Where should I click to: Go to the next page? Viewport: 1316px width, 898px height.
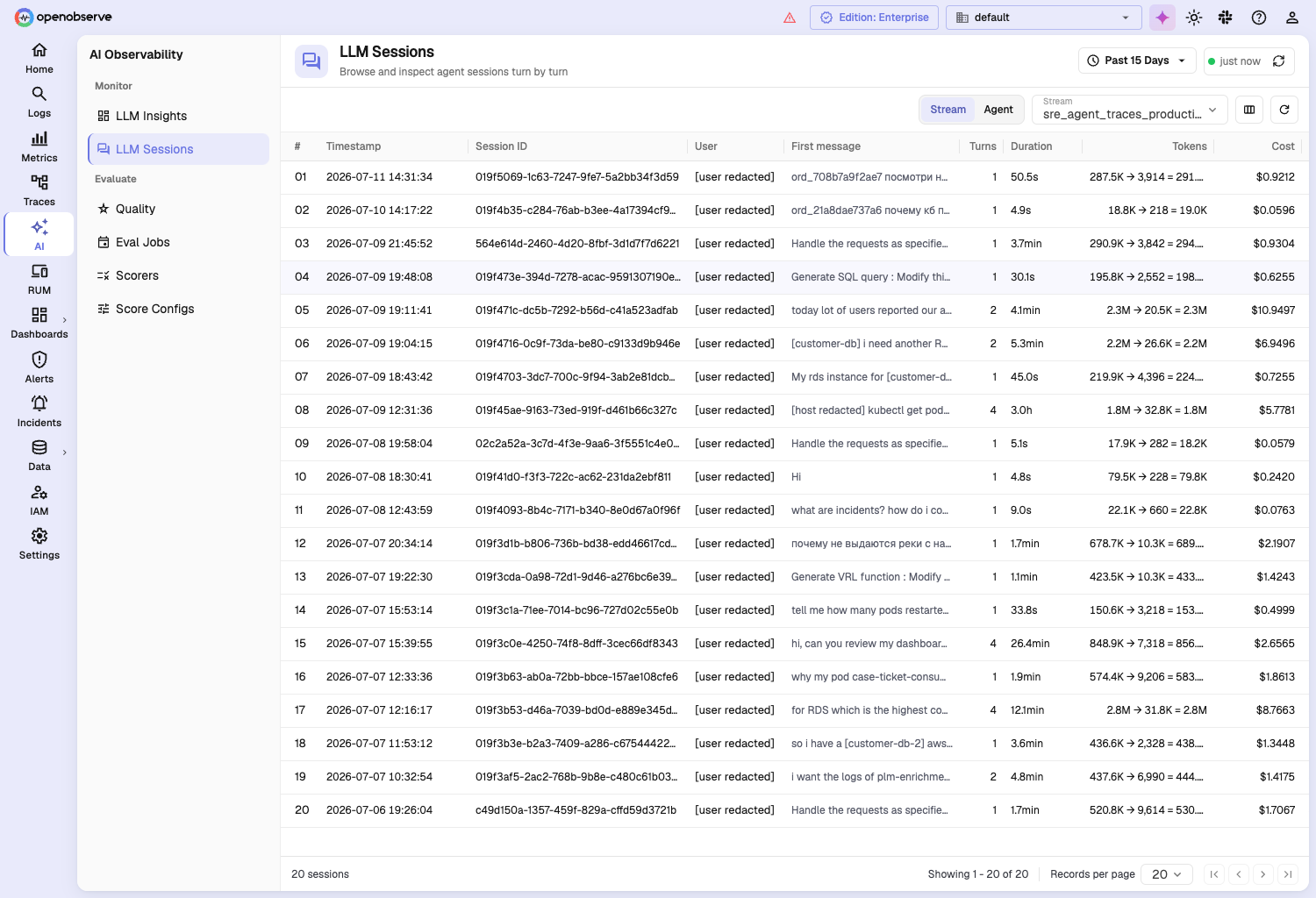click(1263, 874)
